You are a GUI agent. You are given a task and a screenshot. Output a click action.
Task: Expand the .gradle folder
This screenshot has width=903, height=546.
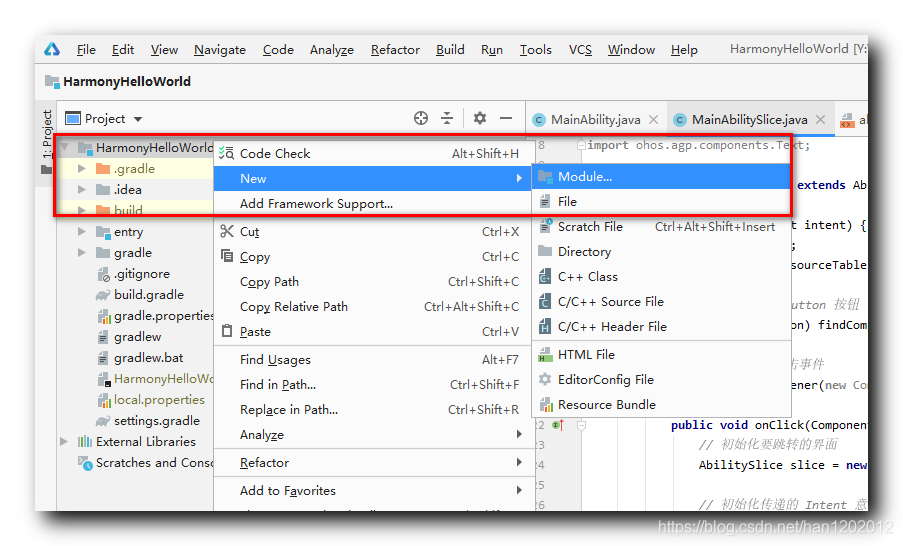82,169
